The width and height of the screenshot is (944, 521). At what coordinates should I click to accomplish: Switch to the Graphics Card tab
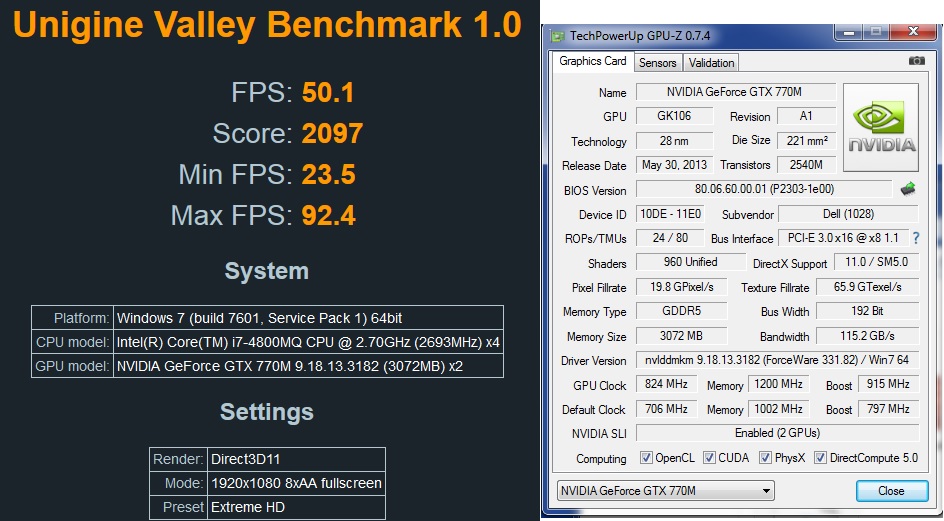tap(592, 61)
